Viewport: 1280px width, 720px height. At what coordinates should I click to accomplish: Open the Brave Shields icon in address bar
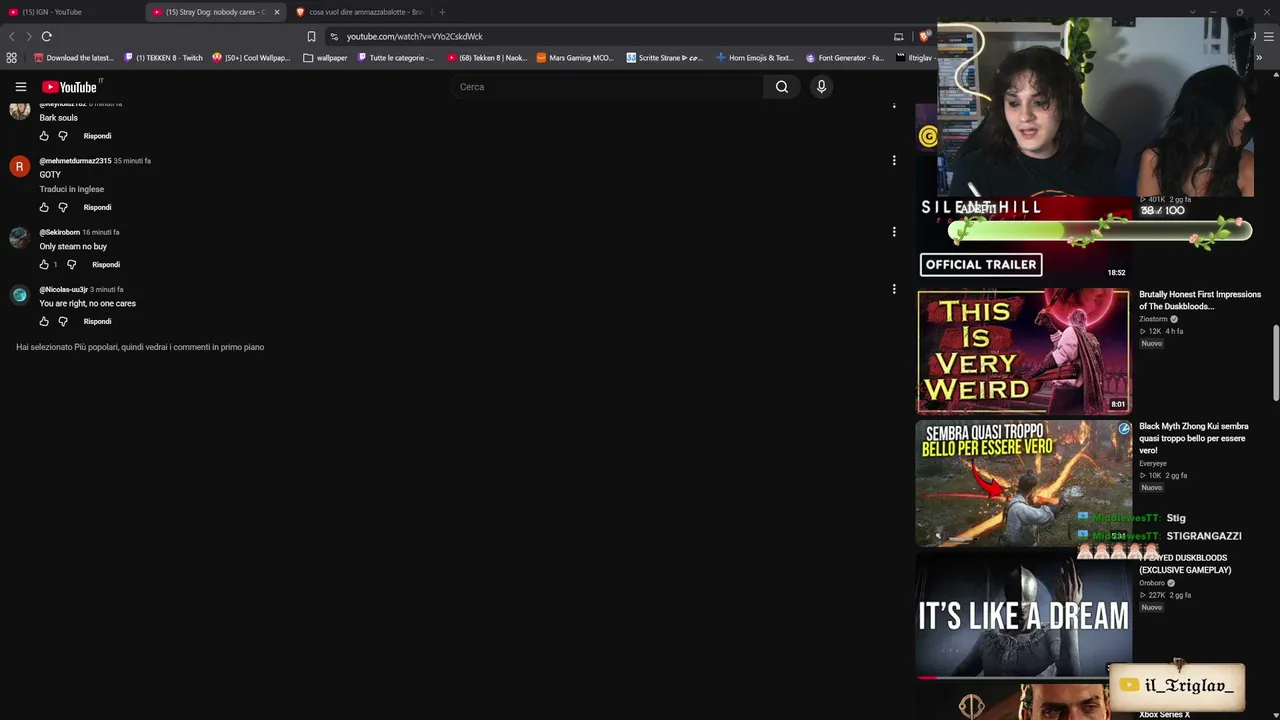[x=925, y=36]
